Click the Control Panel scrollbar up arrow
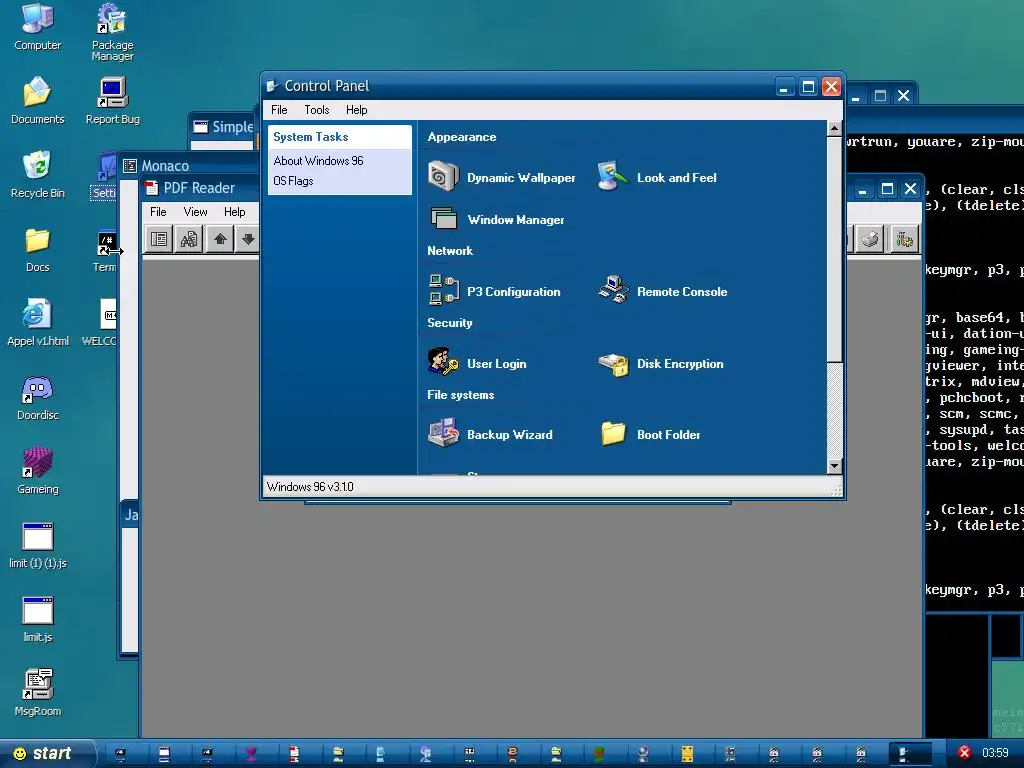Image resolution: width=1024 pixels, height=768 pixels. 834,128
